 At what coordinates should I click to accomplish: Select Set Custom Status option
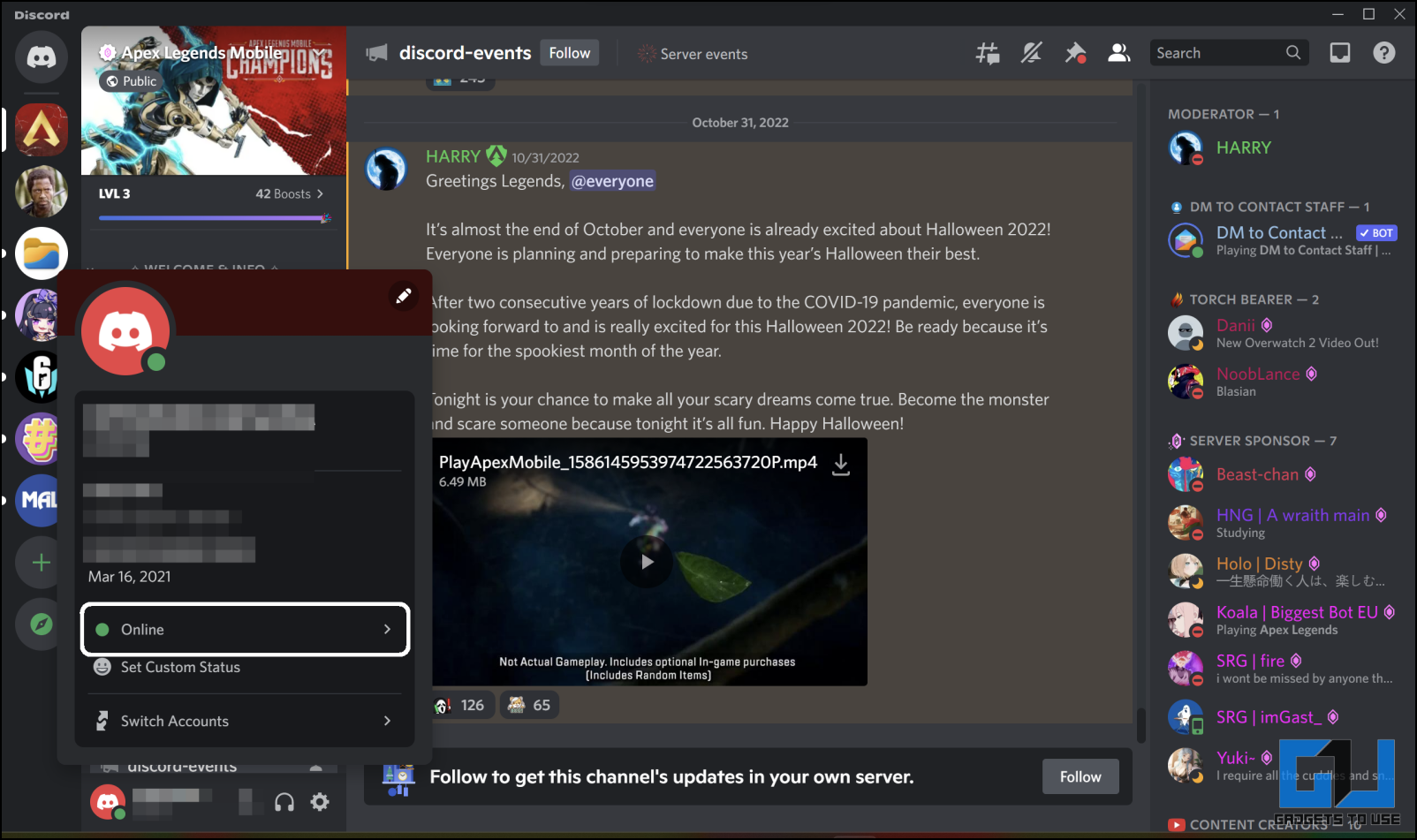coord(245,668)
